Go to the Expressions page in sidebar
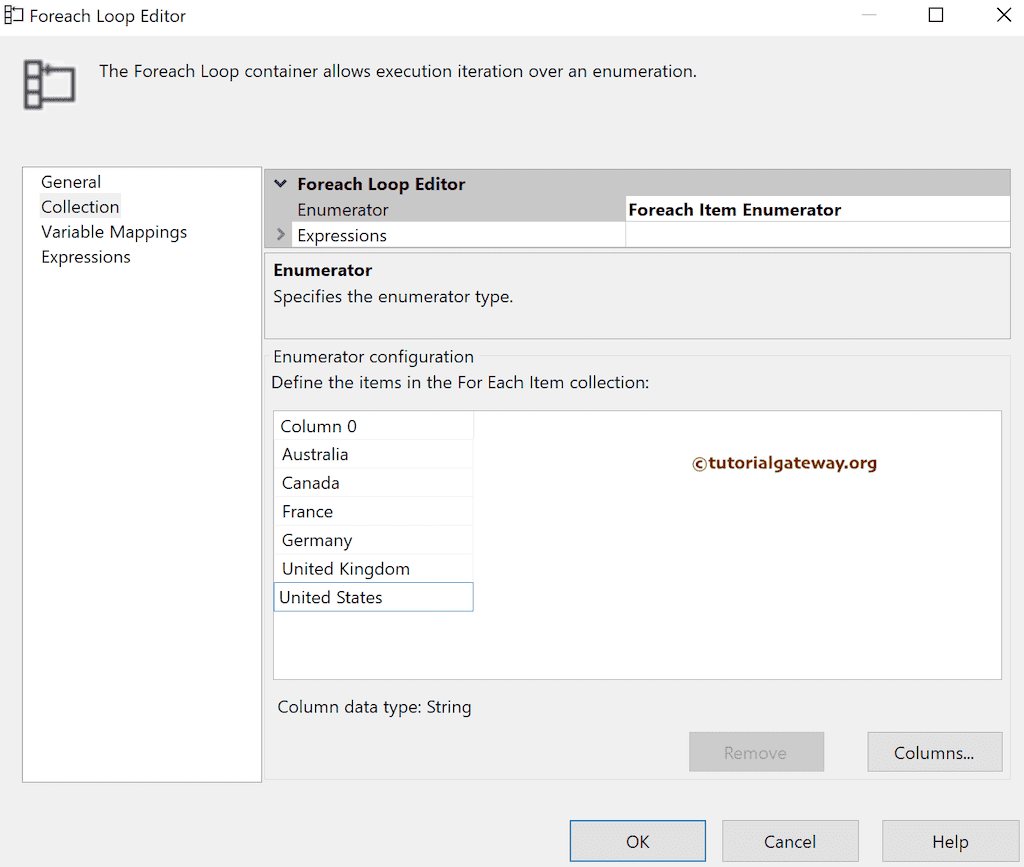This screenshot has width=1024, height=867. [86, 257]
